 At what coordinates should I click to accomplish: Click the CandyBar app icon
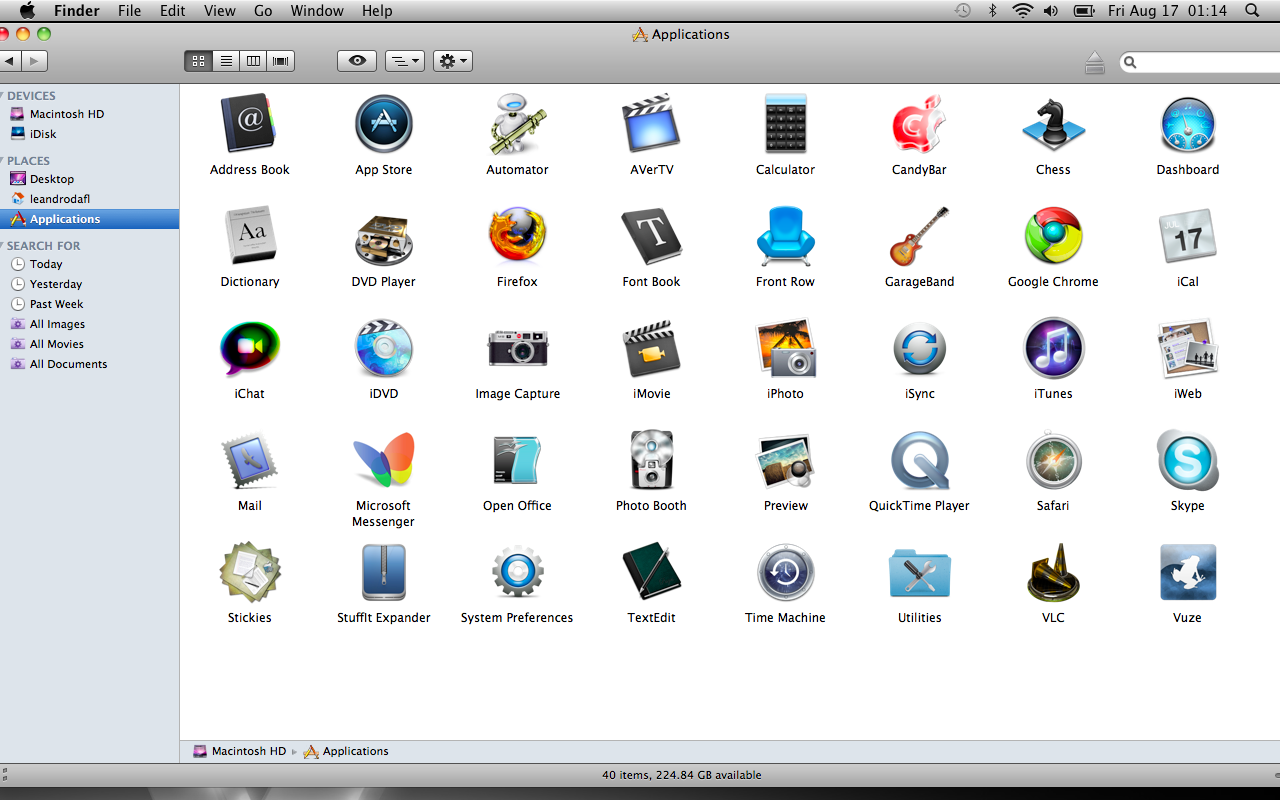click(919, 124)
